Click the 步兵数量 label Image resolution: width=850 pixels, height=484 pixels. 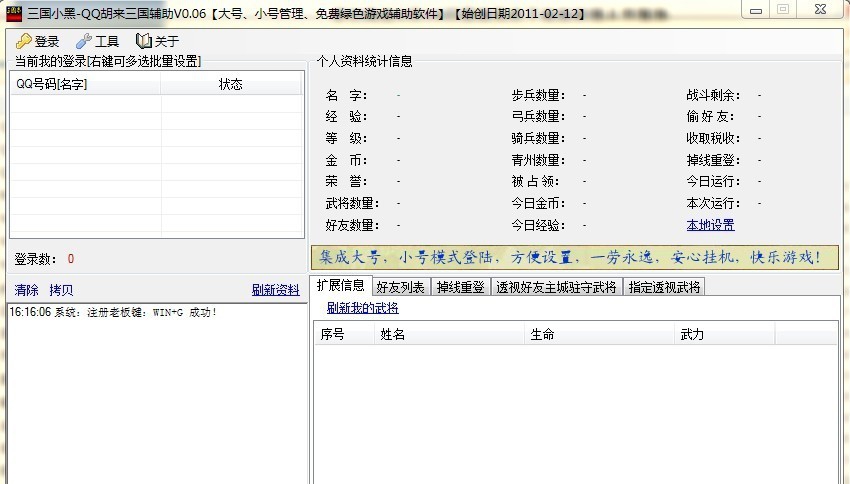point(538,95)
